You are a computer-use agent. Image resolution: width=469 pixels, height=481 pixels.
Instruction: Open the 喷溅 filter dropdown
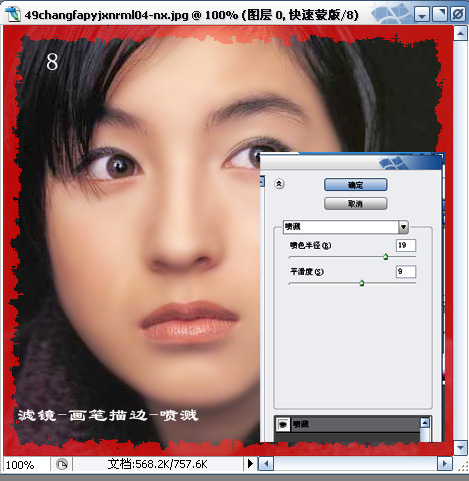(x=403, y=227)
